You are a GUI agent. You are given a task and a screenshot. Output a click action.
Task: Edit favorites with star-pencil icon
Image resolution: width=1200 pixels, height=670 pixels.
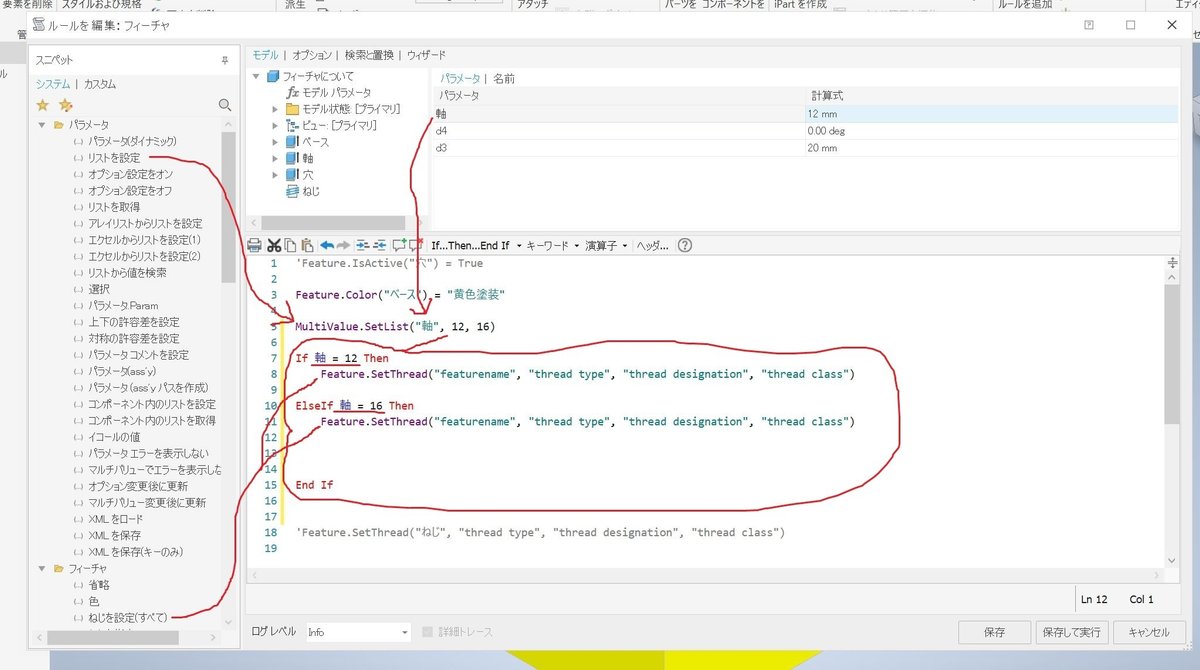(x=66, y=105)
